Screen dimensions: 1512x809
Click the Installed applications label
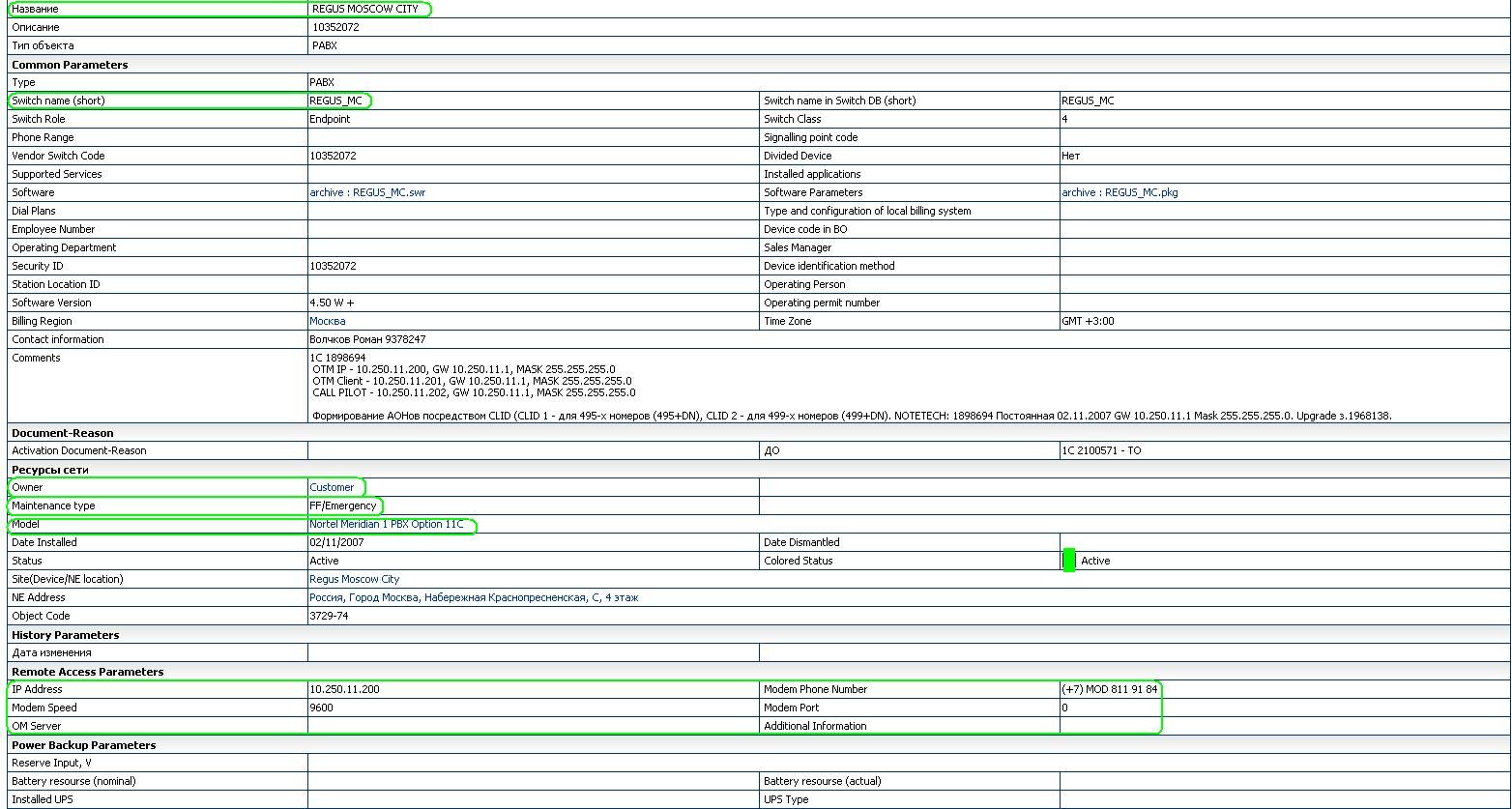812,174
